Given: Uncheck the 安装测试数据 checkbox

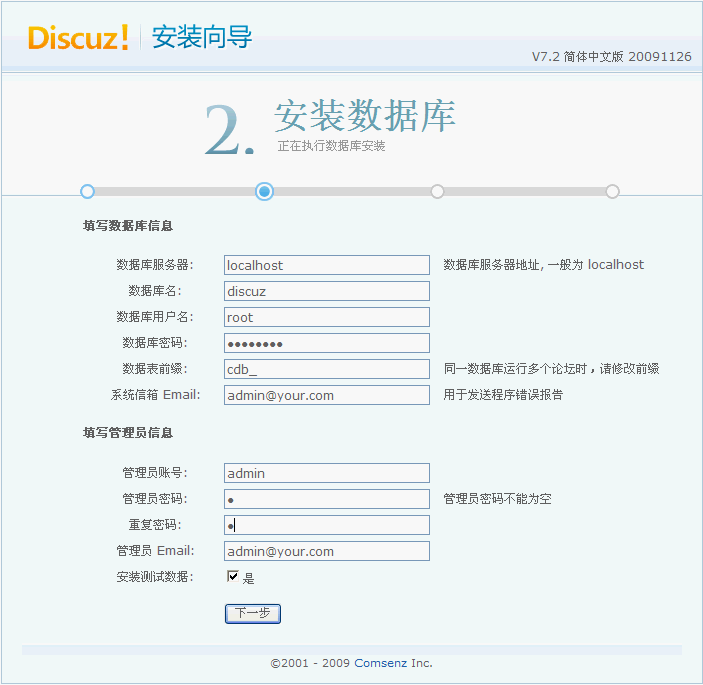Looking at the screenshot, I should coord(233,576).
